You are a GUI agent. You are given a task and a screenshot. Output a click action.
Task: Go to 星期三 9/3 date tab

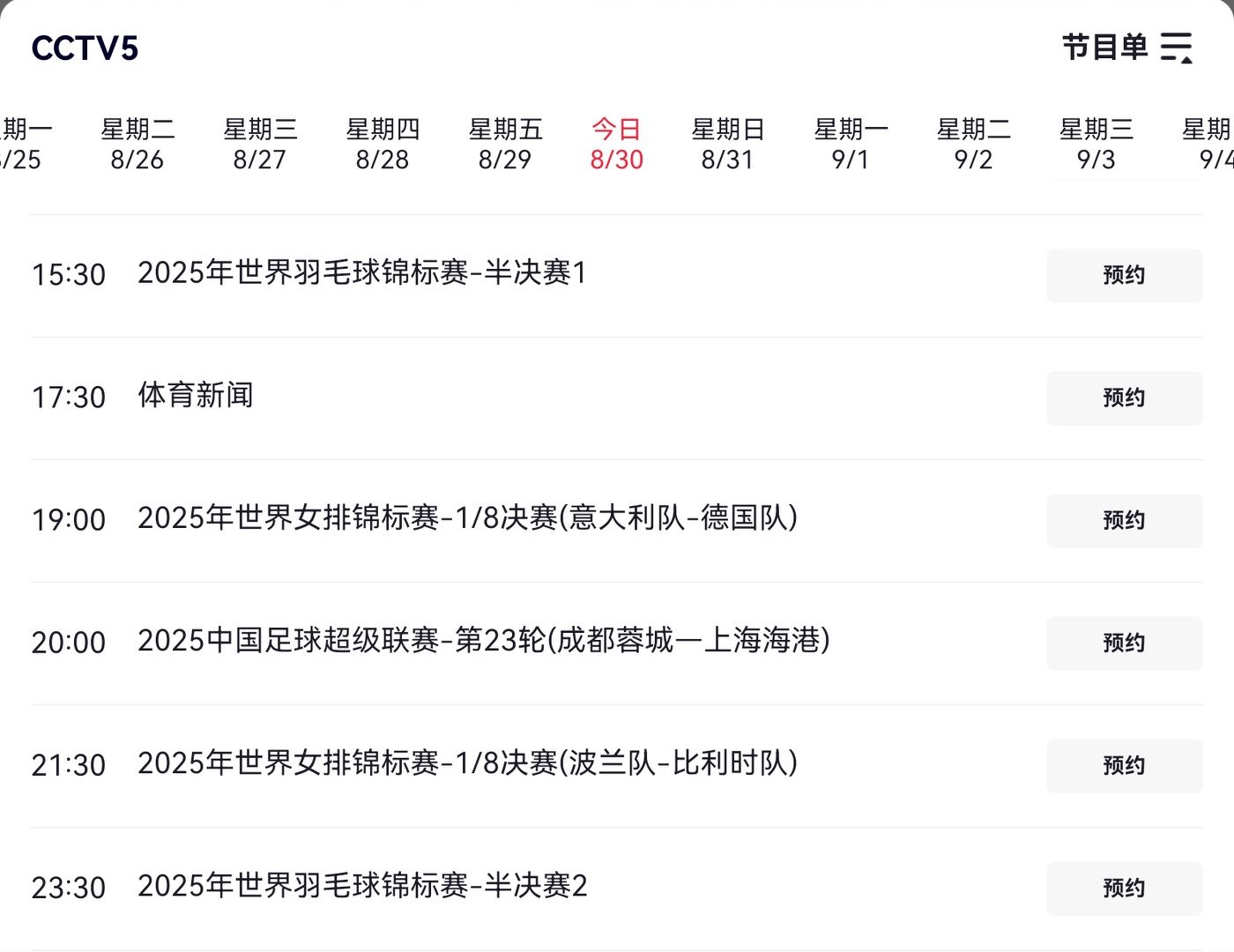(1096, 144)
